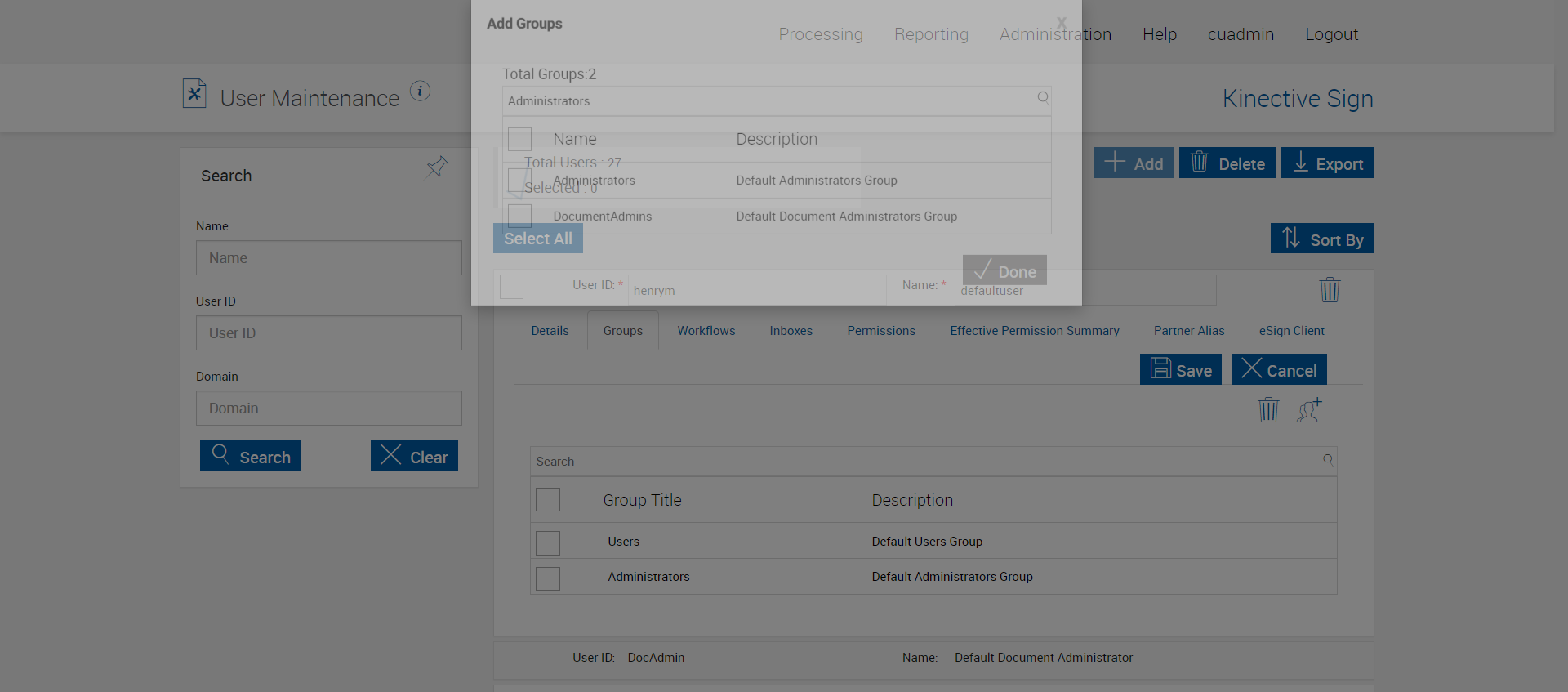The width and height of the screenshot is (1568, 692).
Task: Run the search with the Search button
Action: [x=251, y=456]
